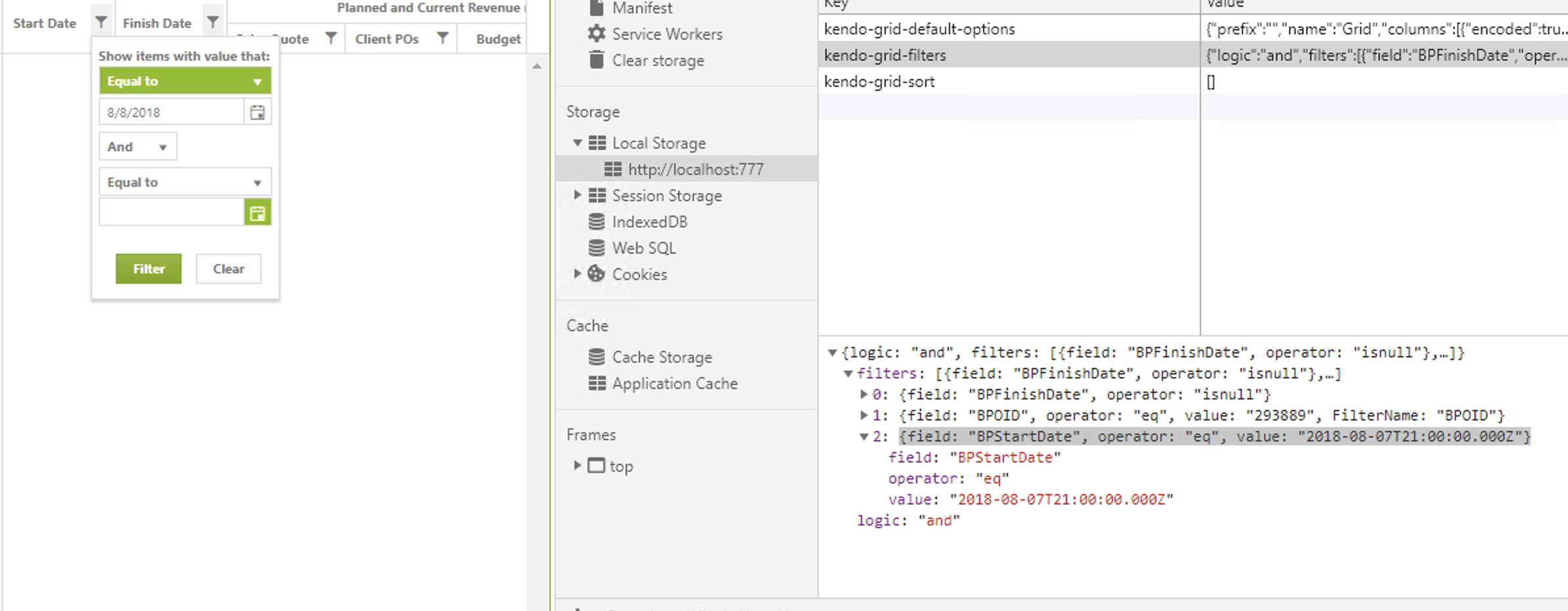This screenshot has height=611, width=1568.
Task: Open calendar picker for second date field
Action: (x=258, y=213)
